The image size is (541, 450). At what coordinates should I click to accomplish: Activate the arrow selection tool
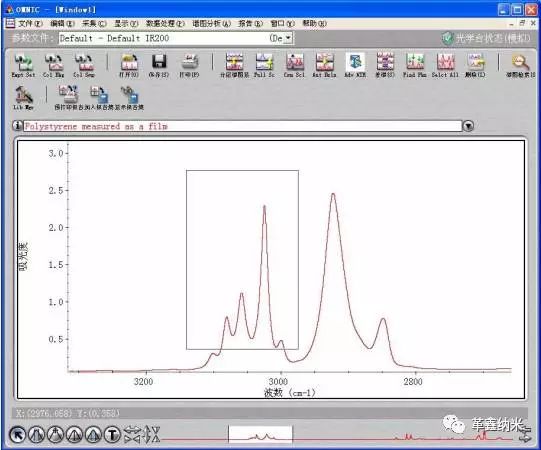pos(18,434)
